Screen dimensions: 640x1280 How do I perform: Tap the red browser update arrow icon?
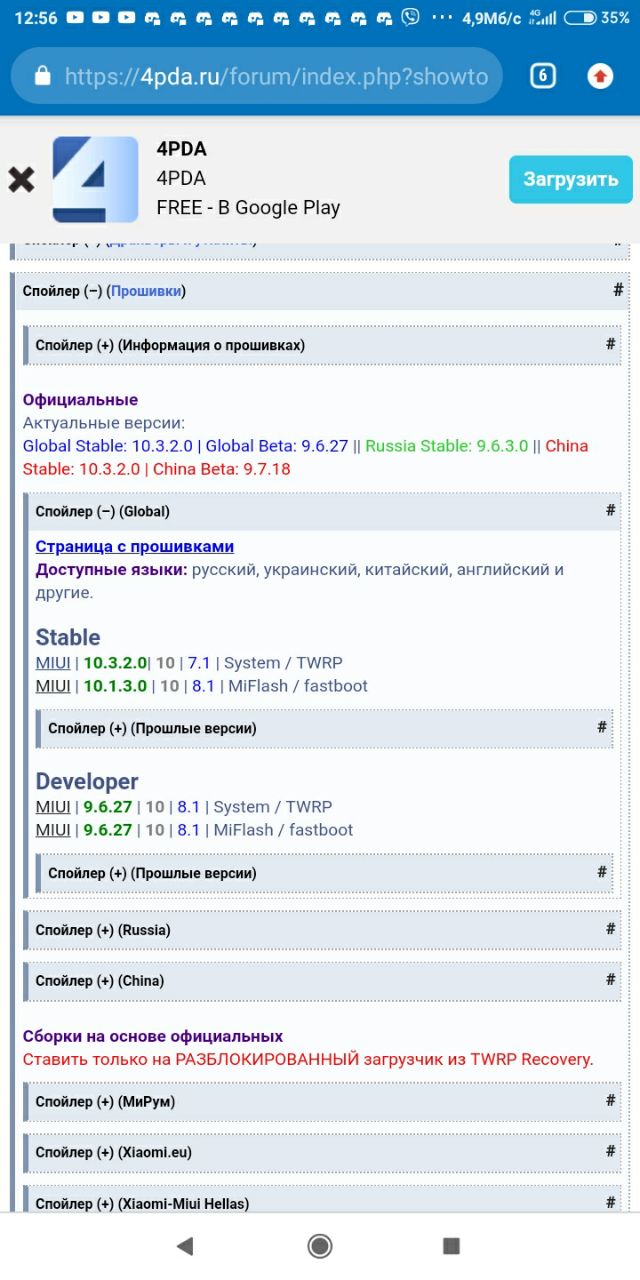click(600, 76)
